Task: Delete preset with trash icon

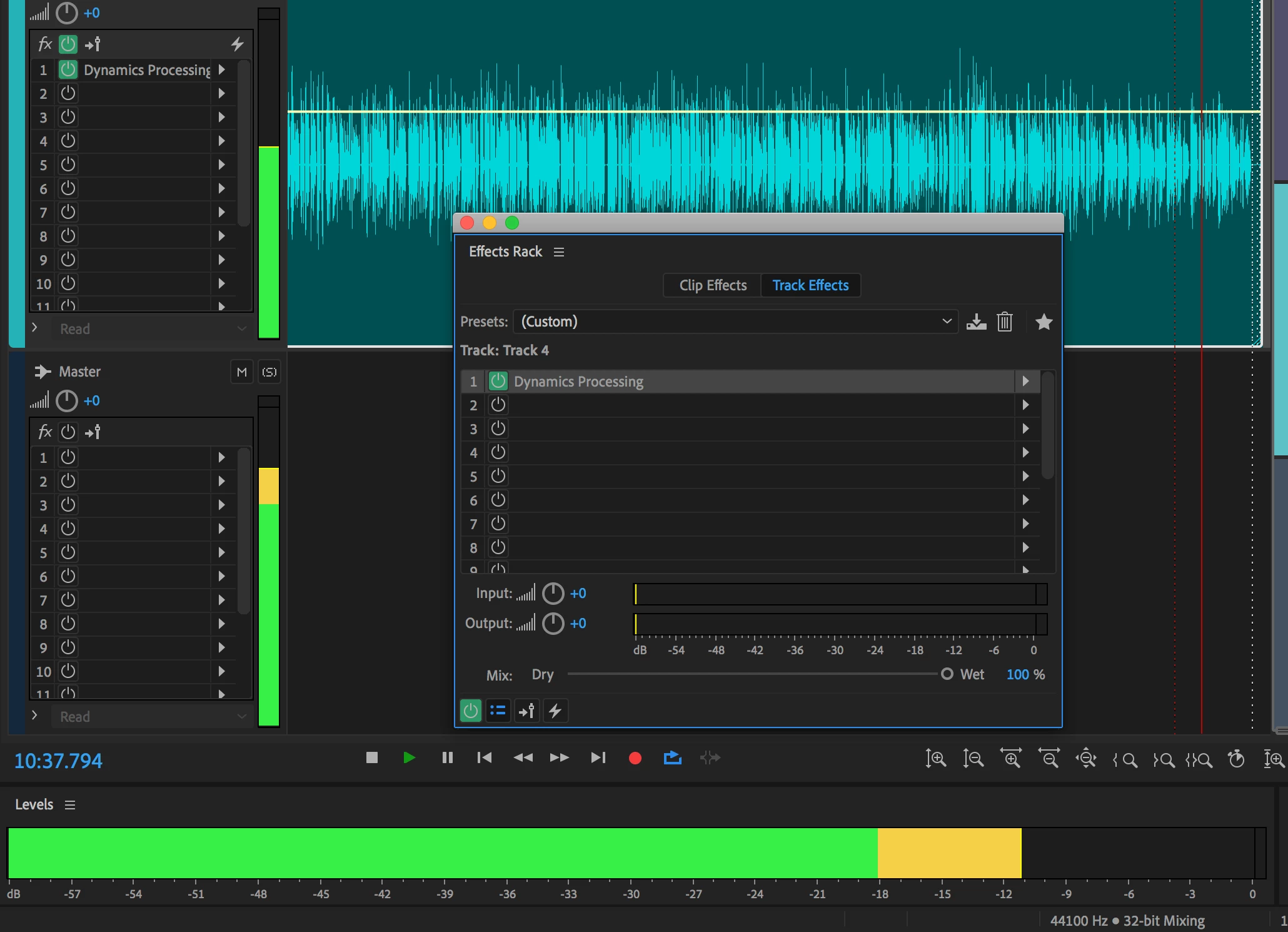Action: pyautogui.click(x=1004, y=322)
